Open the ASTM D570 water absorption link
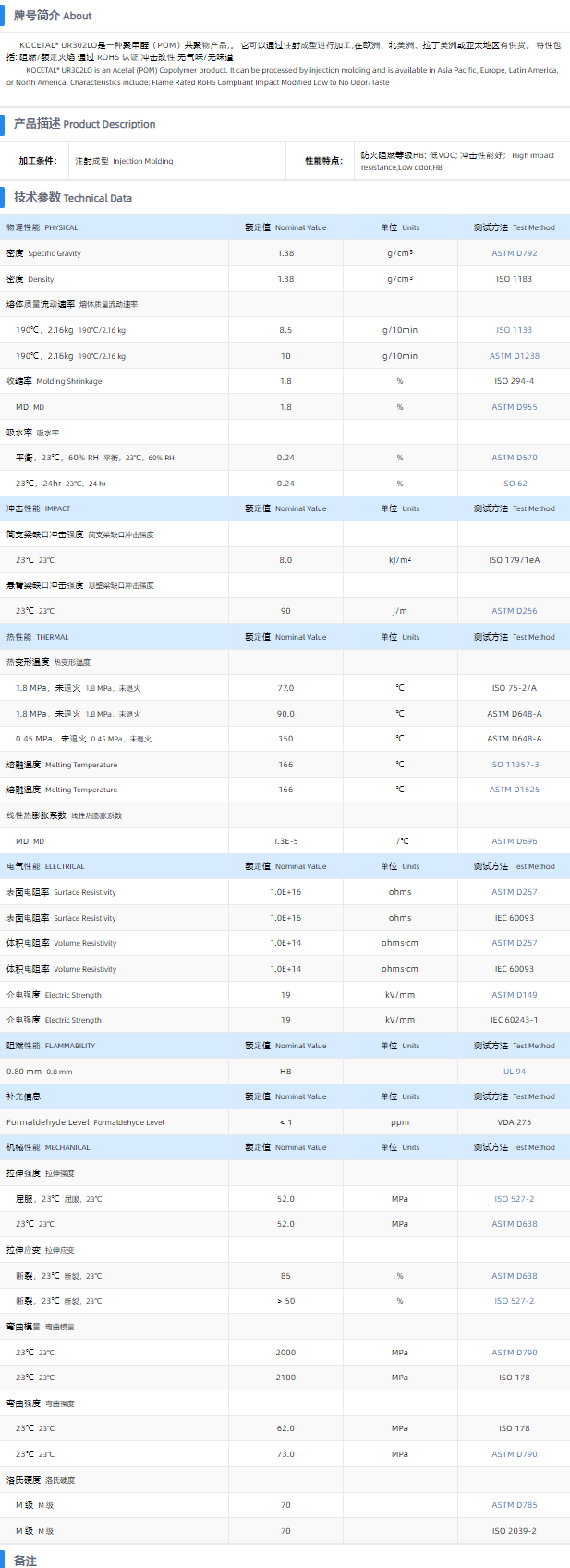This screenshot has width=570, height=1568. tap(514, 458)
